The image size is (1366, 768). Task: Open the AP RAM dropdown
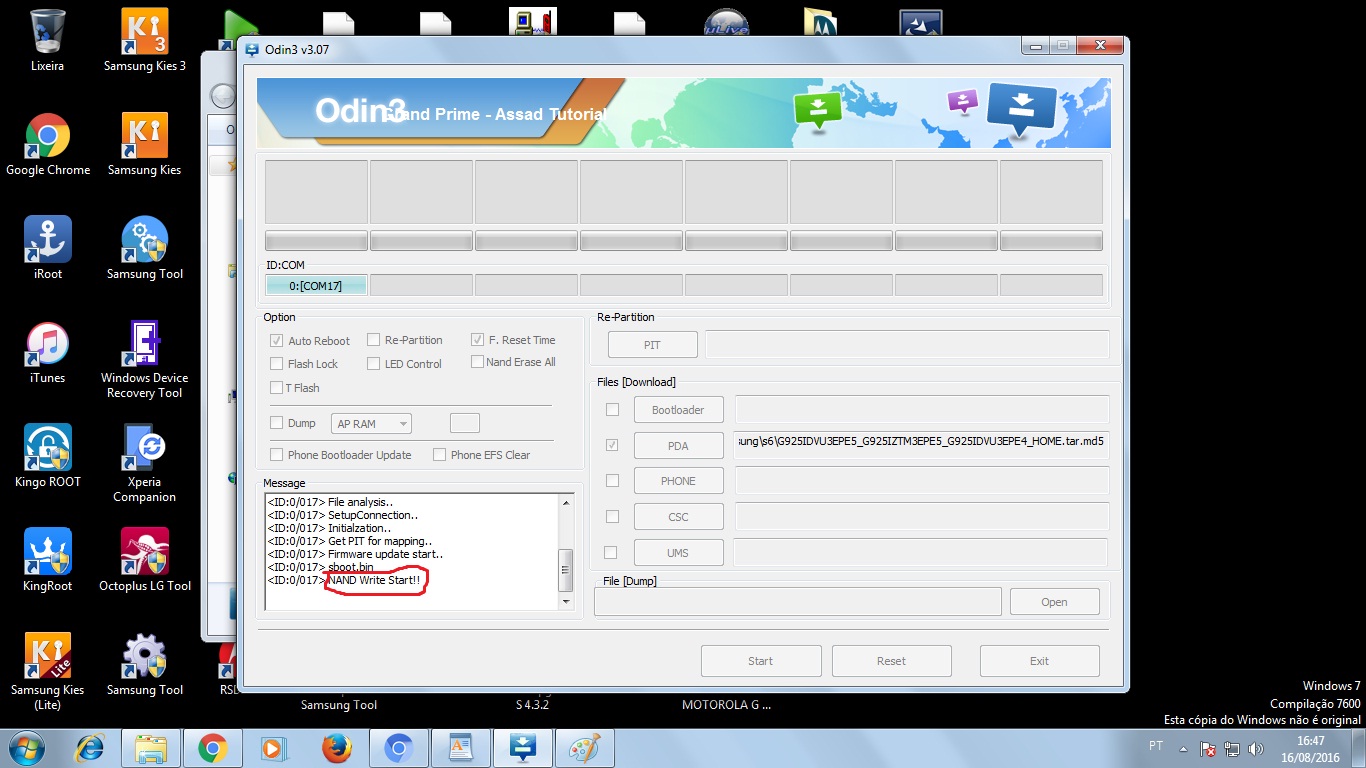(x=371, y=424)
